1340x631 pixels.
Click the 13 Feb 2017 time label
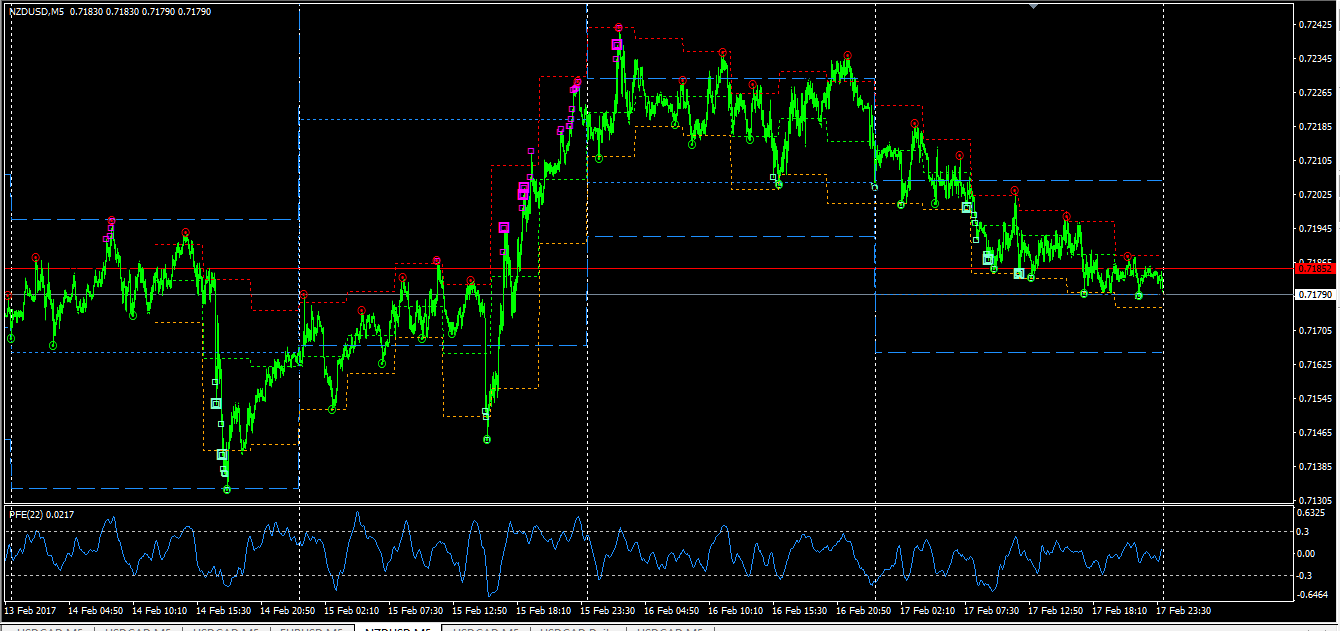coord(32,609)
